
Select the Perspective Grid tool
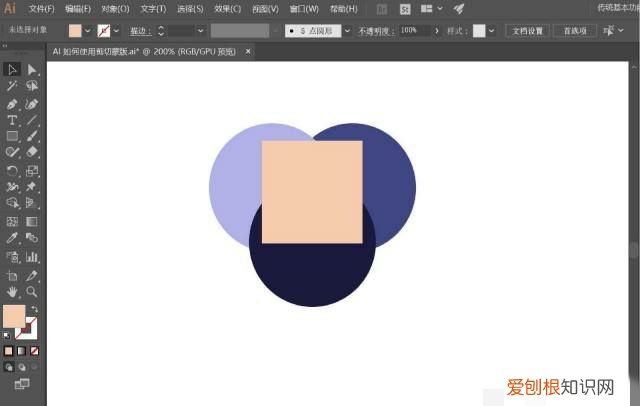click(32, 203)
